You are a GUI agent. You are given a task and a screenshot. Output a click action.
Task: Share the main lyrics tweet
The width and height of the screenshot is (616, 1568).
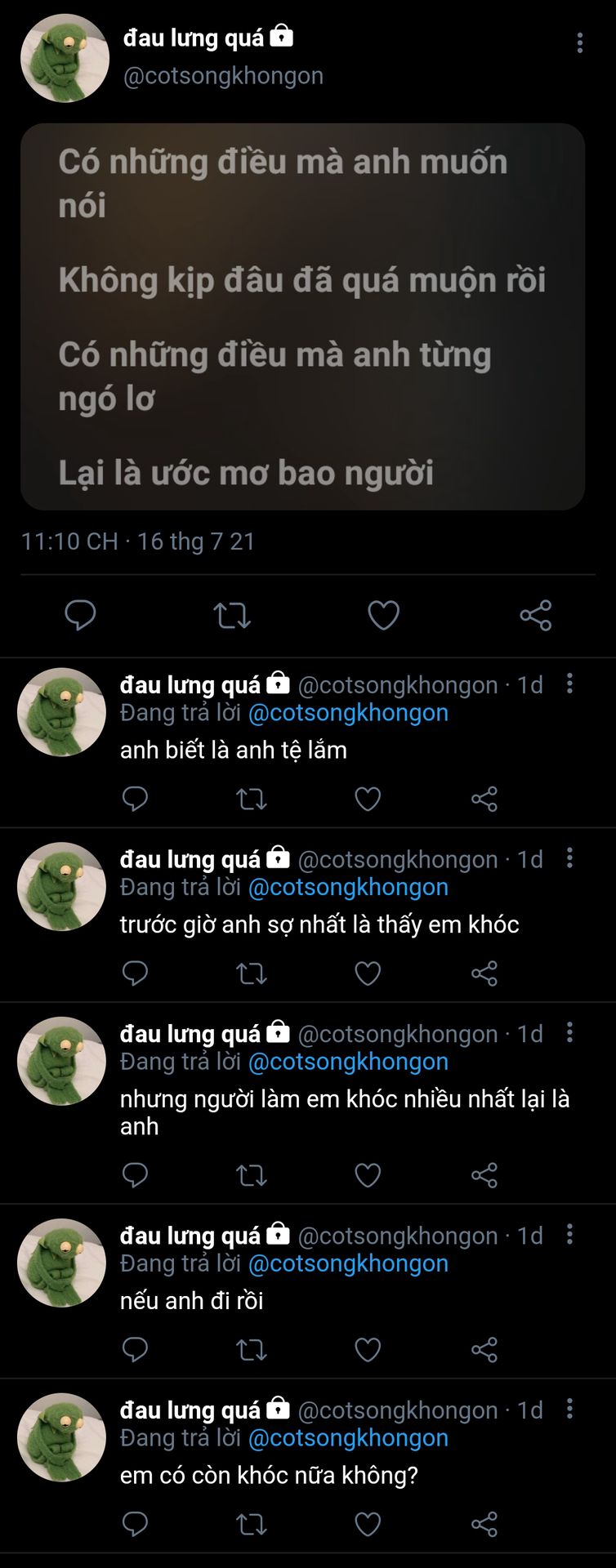point(535,615)
